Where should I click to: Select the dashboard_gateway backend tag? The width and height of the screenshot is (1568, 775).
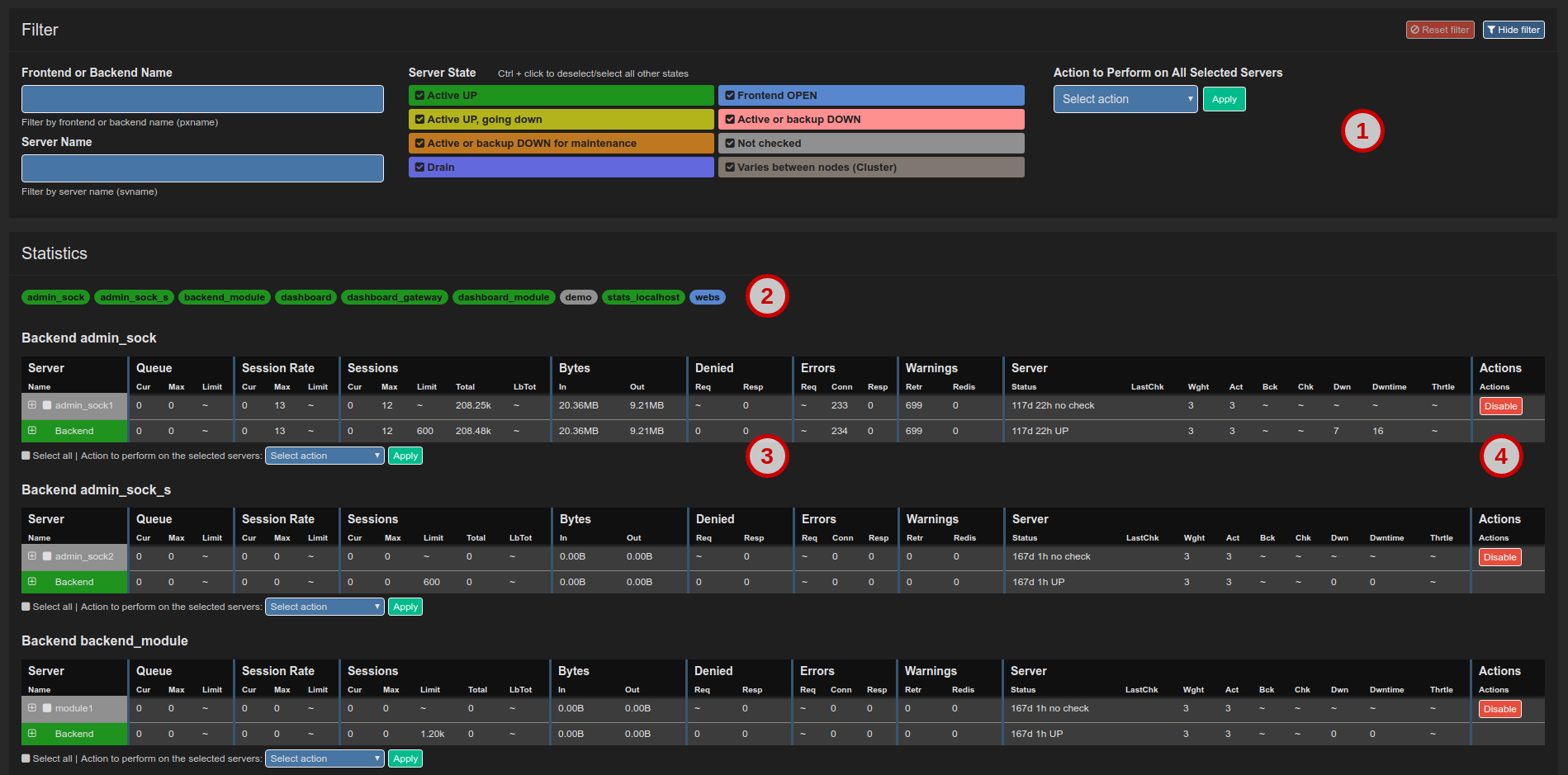[395, 297]
